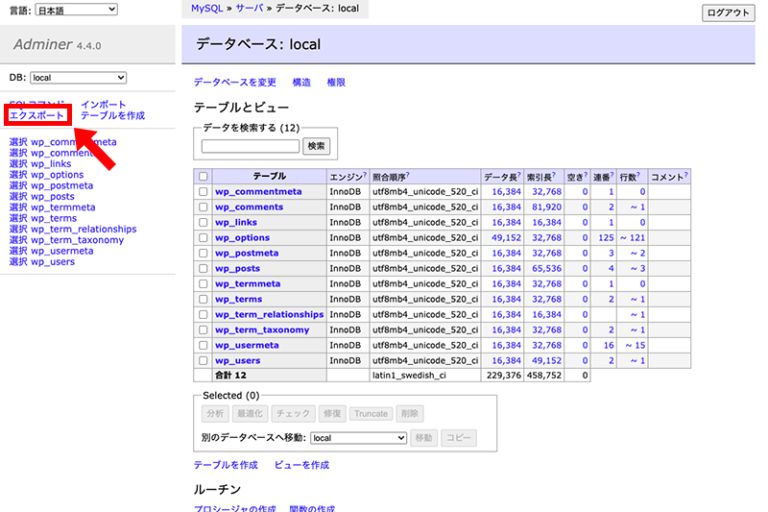Click the 検索 search button
The height and width of the screenshot is (512, 768).
pos(316,146)
